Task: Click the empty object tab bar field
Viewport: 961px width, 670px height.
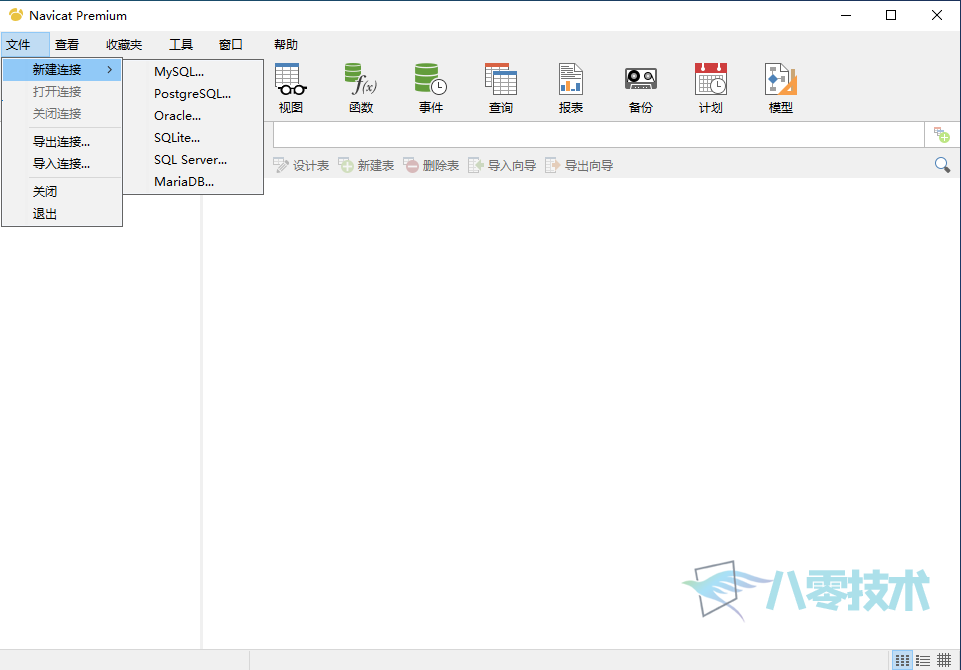Action: click(599, 135)
